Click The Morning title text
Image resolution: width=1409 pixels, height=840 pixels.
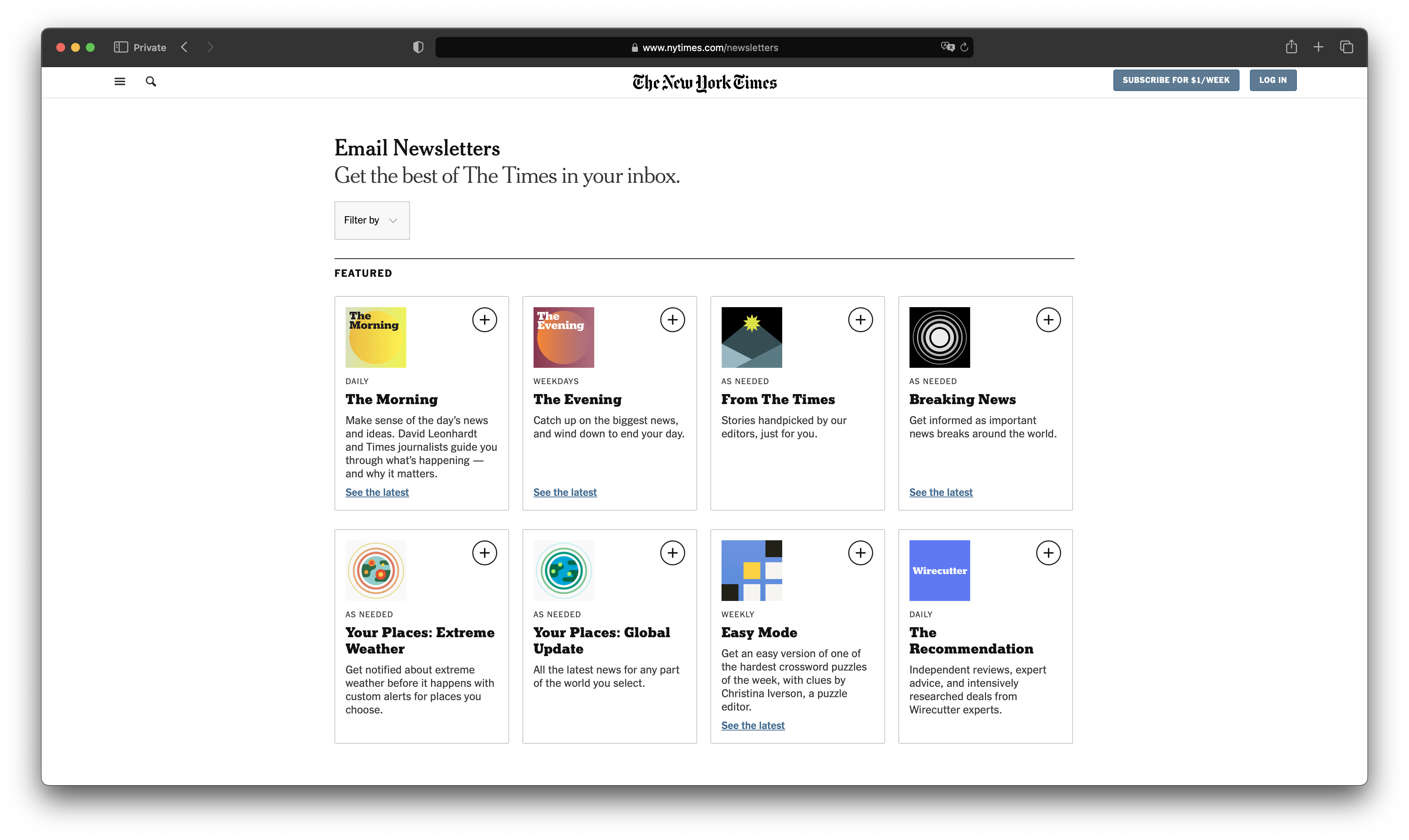[391, 400]
